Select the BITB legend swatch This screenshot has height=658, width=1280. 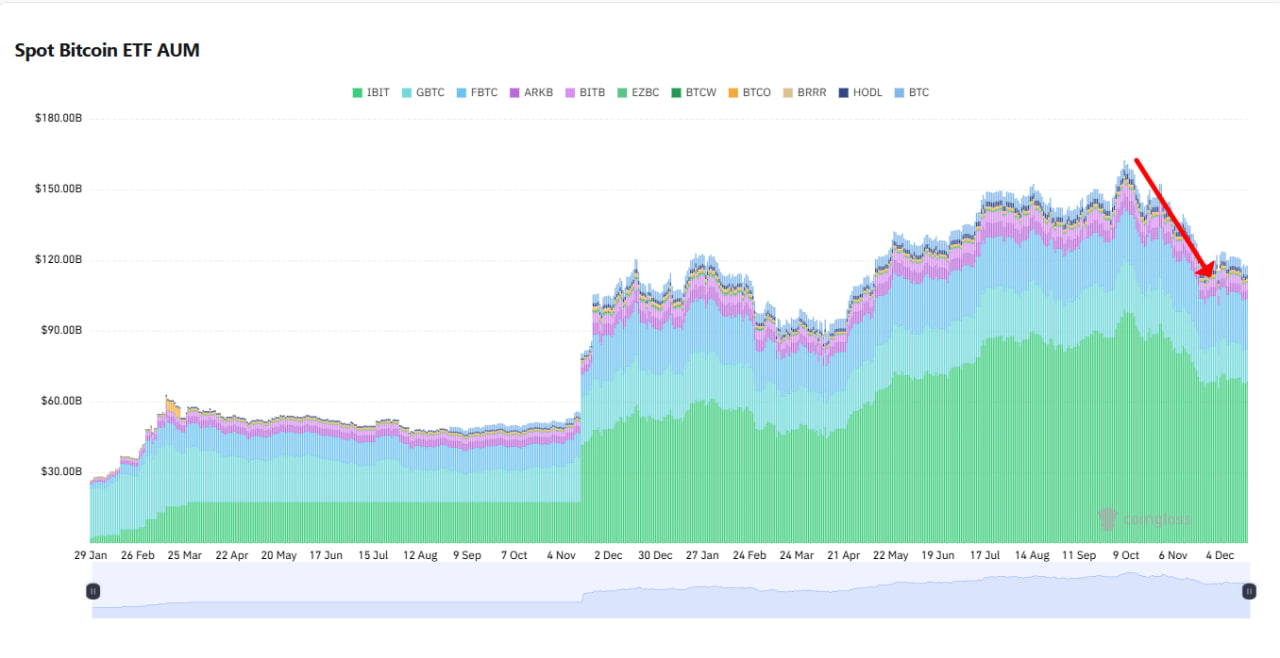pyautogui.click(x=584, y=93)
